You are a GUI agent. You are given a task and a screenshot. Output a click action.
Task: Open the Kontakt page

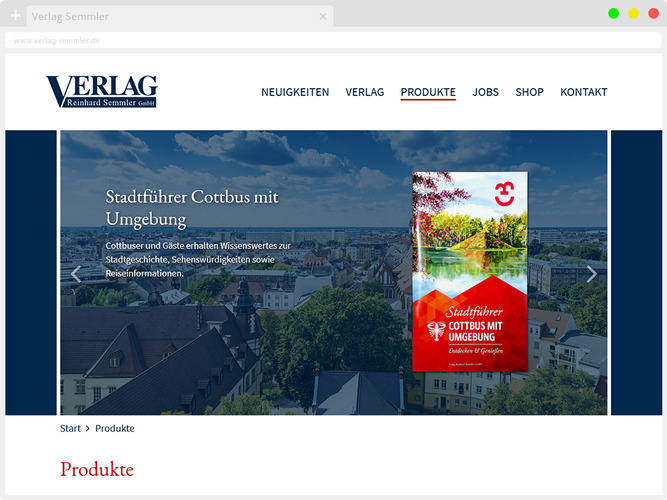[x=584, y=92]
